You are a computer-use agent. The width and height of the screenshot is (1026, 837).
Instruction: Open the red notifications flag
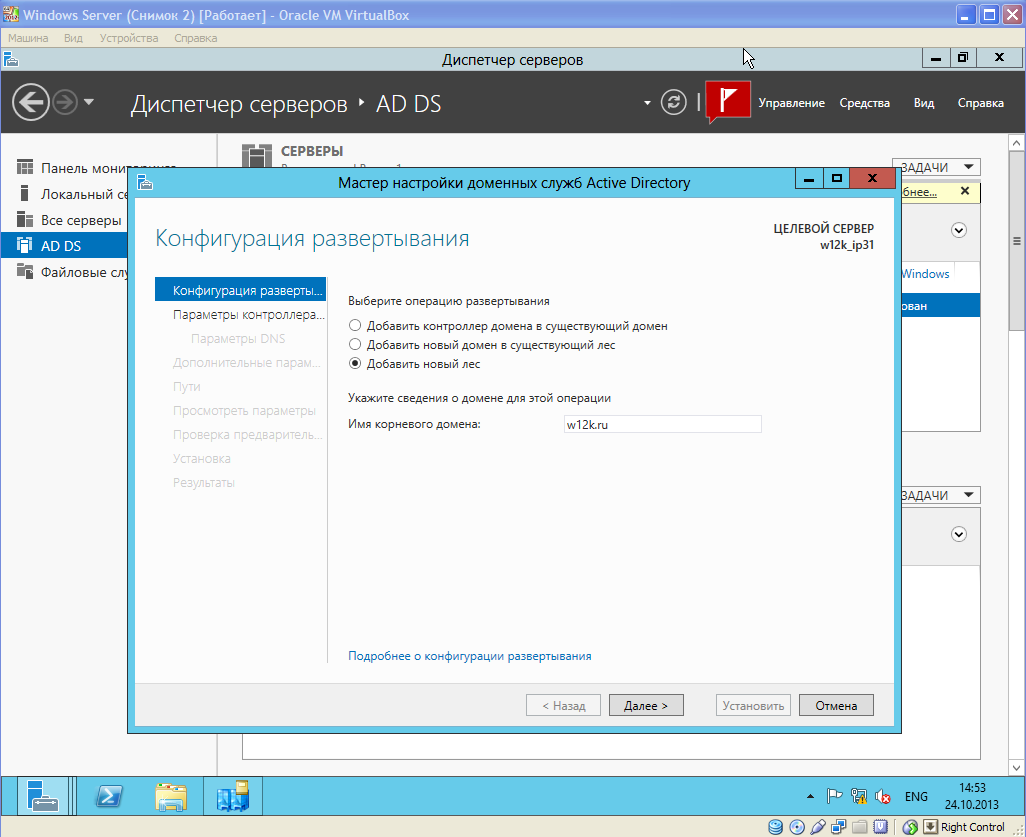coord(728,101)
